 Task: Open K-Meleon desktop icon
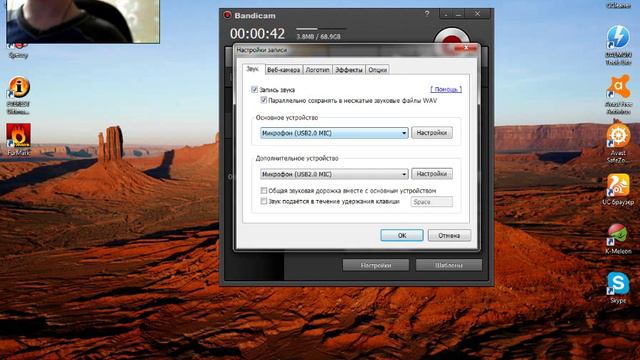click(618, 239)
